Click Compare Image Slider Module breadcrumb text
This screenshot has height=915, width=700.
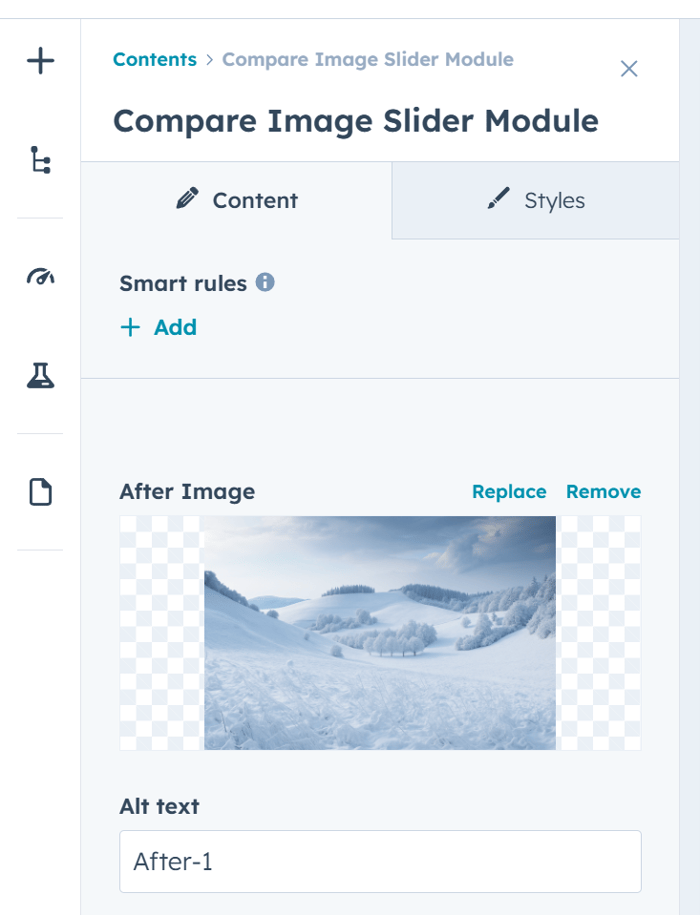point(368,60)
